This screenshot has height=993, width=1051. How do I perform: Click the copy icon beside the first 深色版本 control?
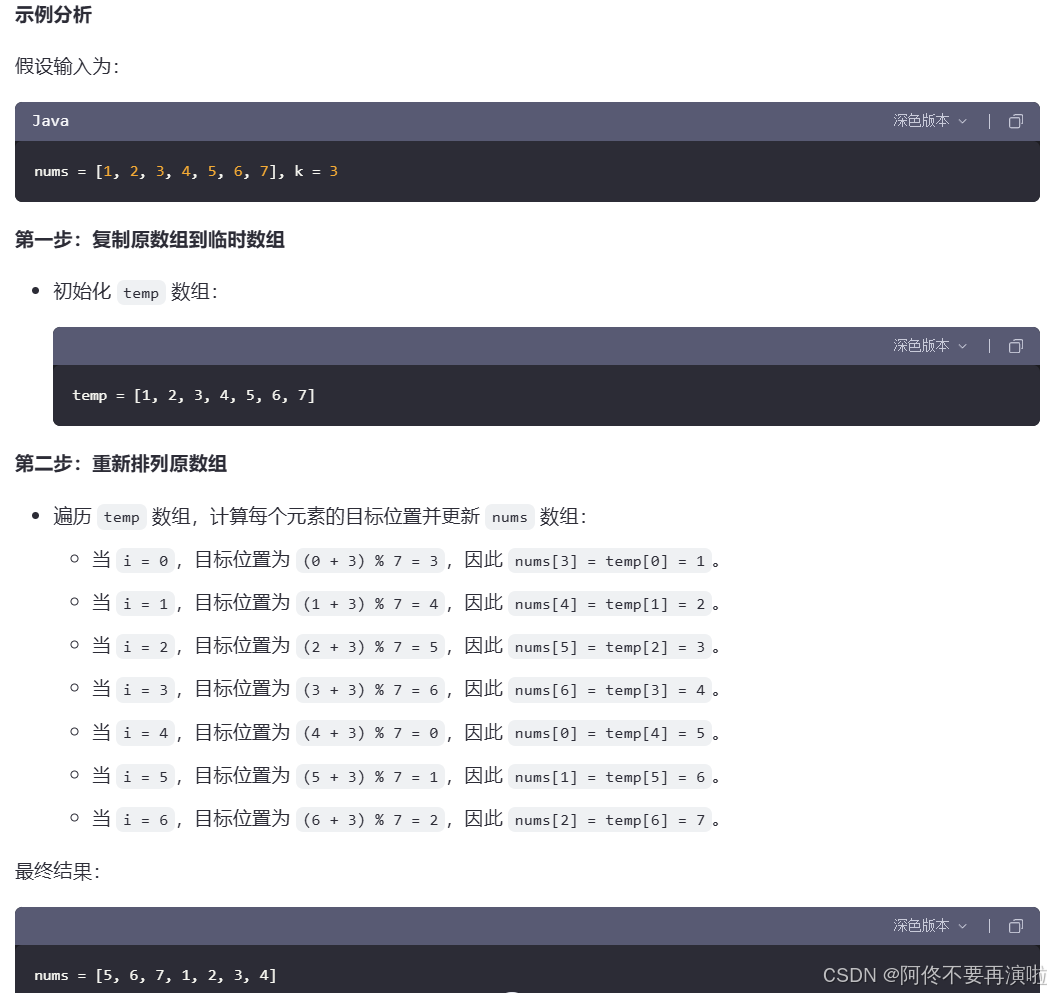1015,121
